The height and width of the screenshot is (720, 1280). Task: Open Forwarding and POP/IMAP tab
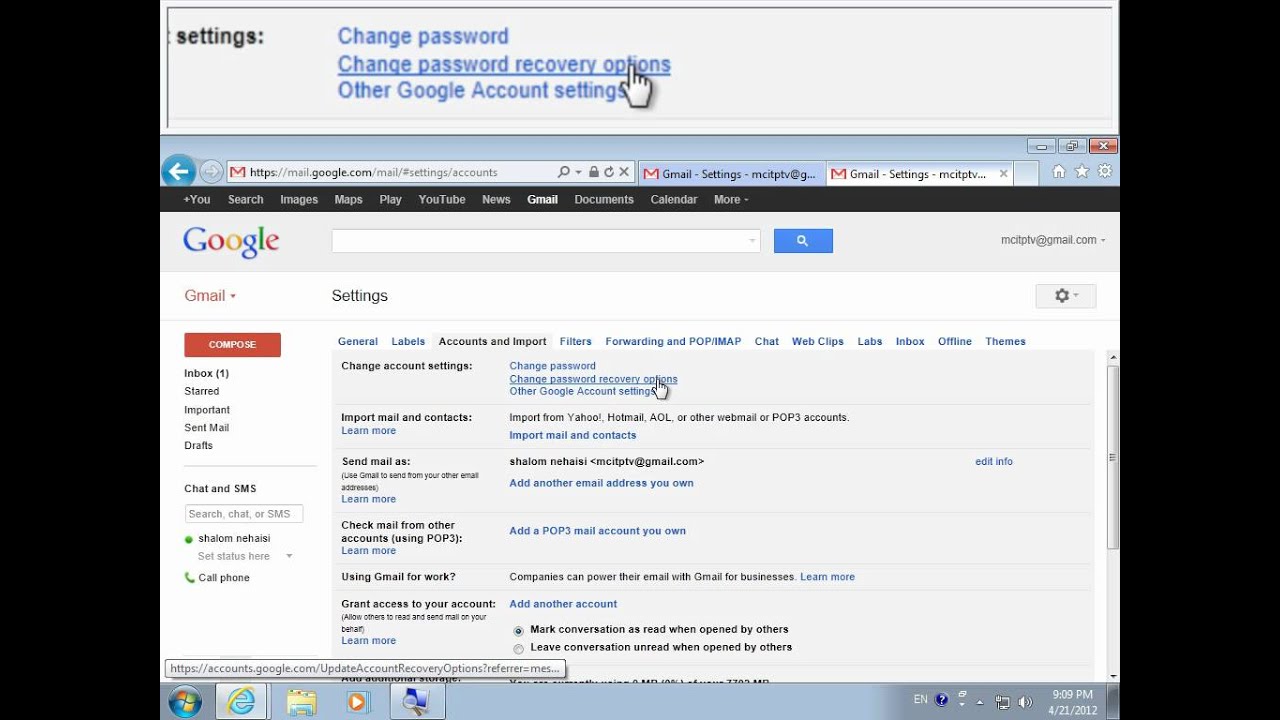pos(673,341)
